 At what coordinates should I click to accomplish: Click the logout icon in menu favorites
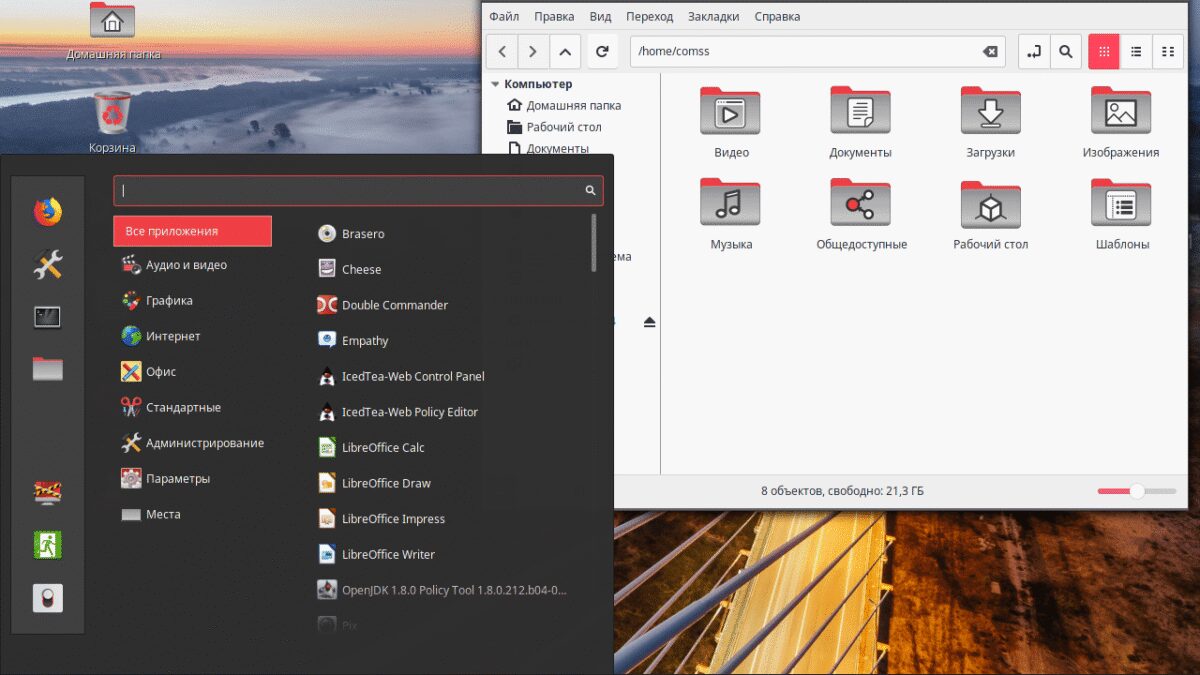click(47, 545)
